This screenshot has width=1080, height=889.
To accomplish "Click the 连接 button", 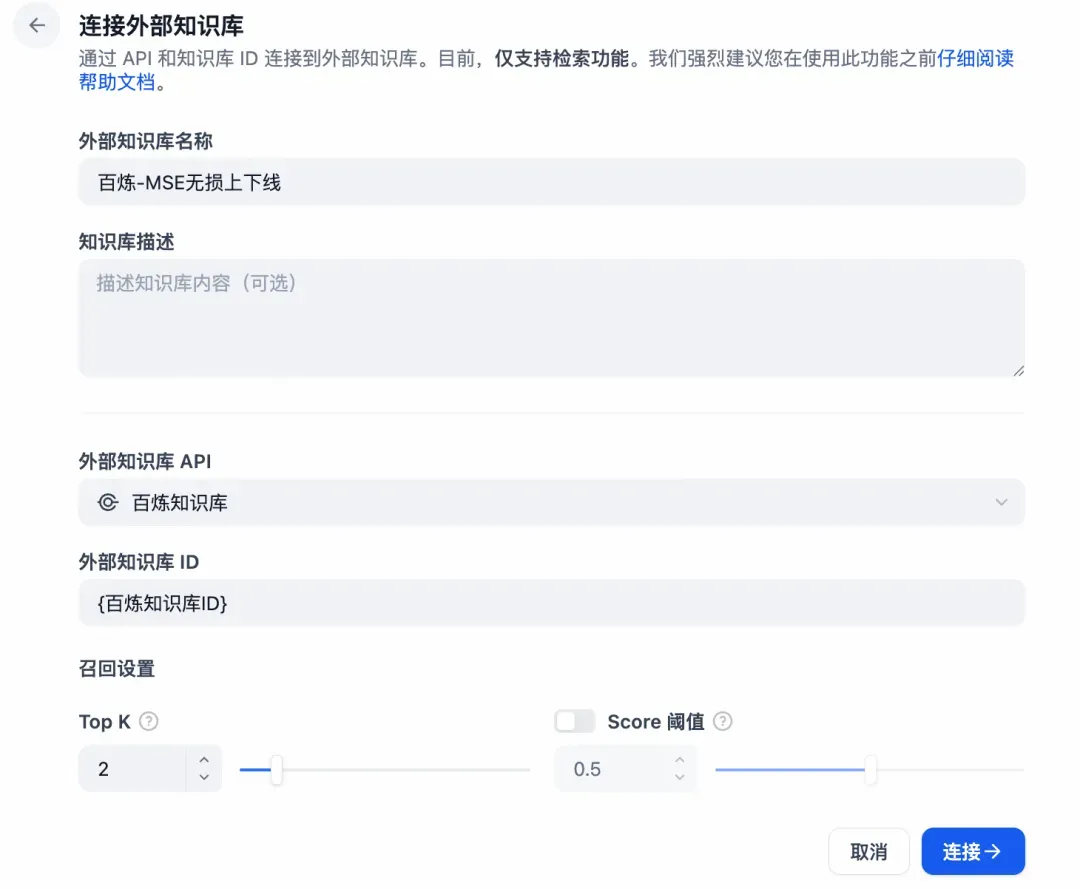I will point(973,851).
